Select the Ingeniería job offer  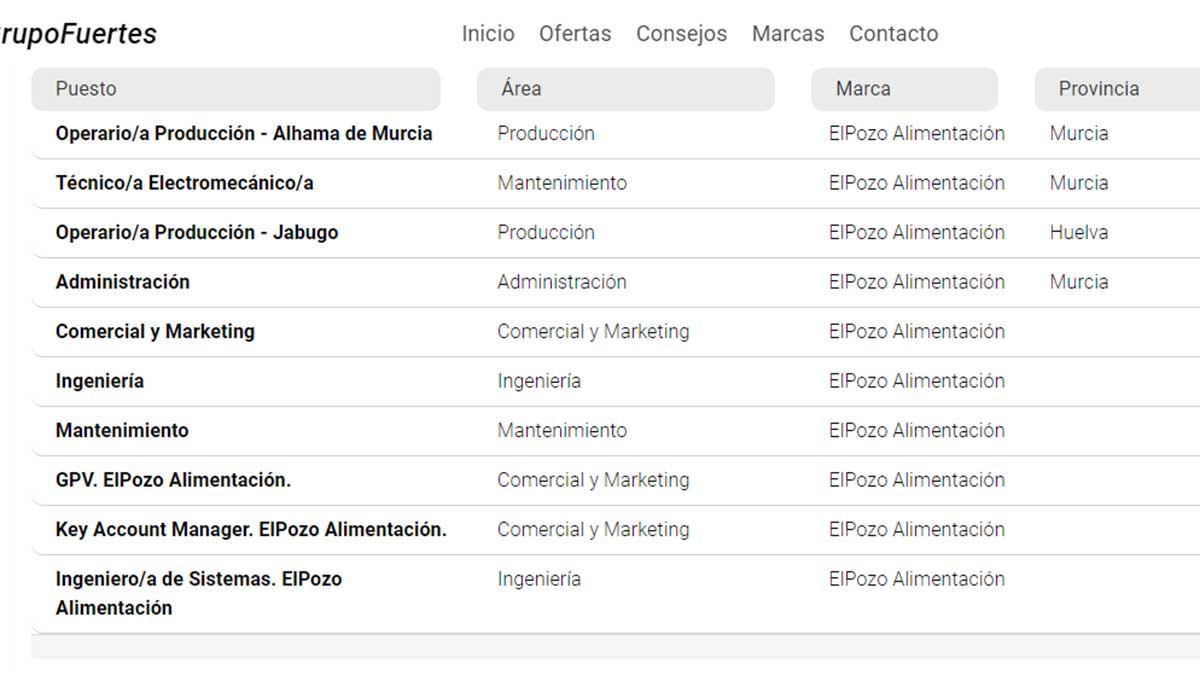(100, 381)
